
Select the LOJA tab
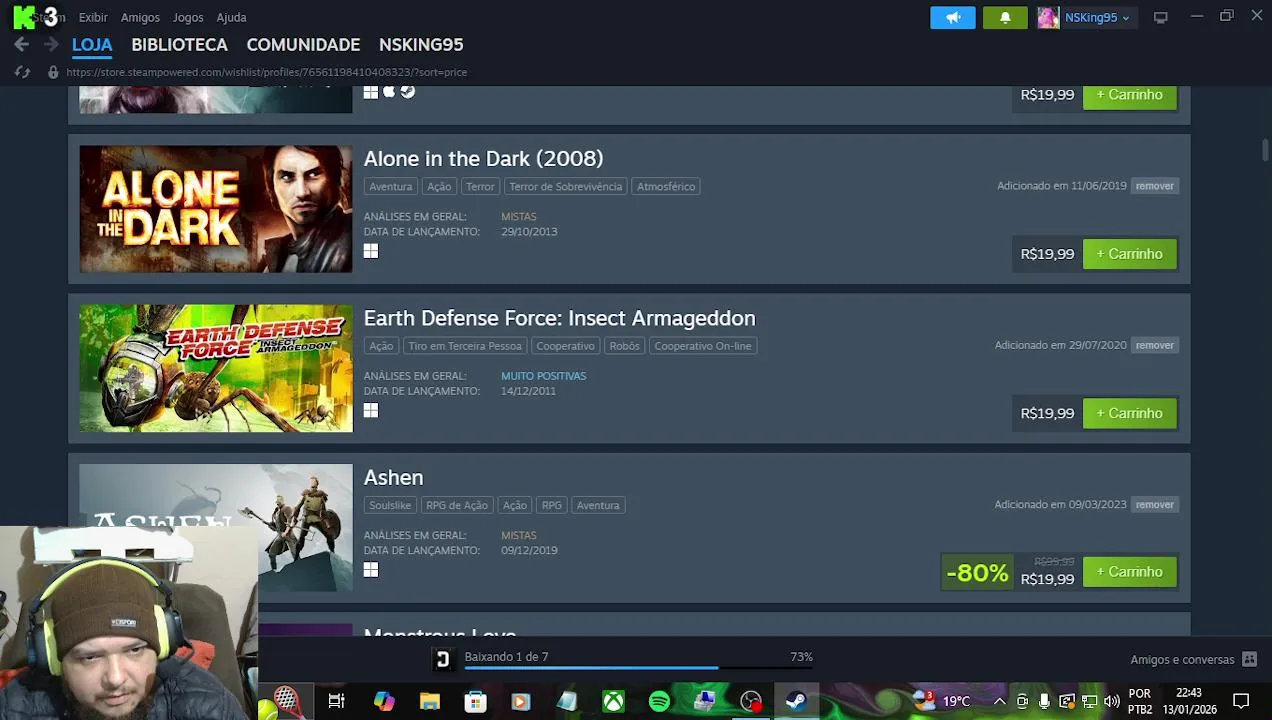click(x=92, y=45)
